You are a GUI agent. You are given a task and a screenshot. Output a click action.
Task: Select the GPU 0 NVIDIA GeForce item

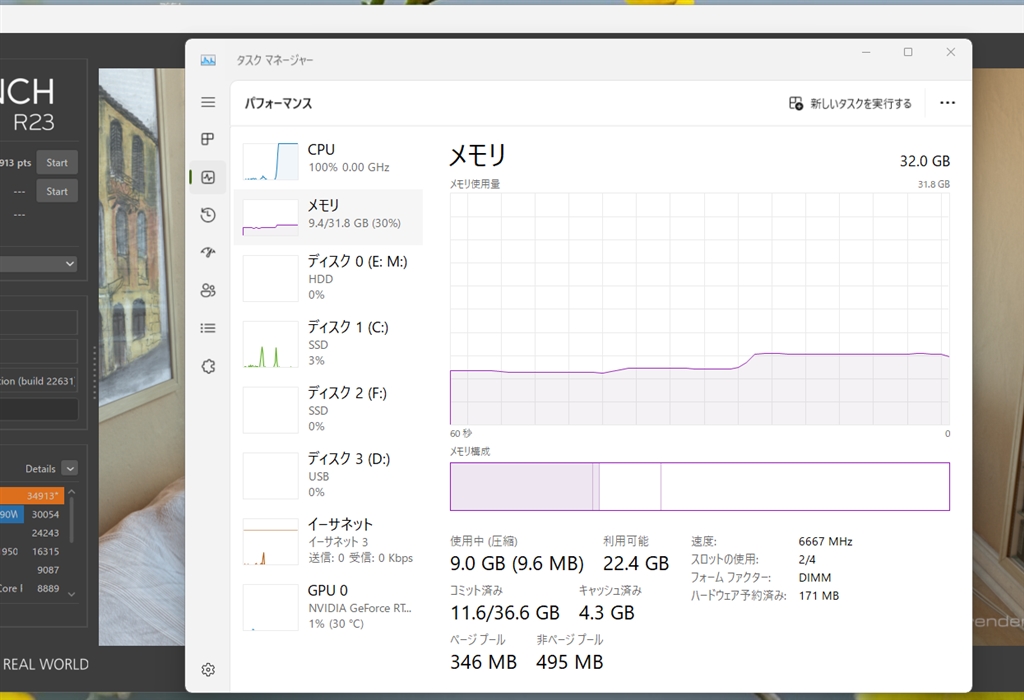pyautogui.click(x=328, y=607)
